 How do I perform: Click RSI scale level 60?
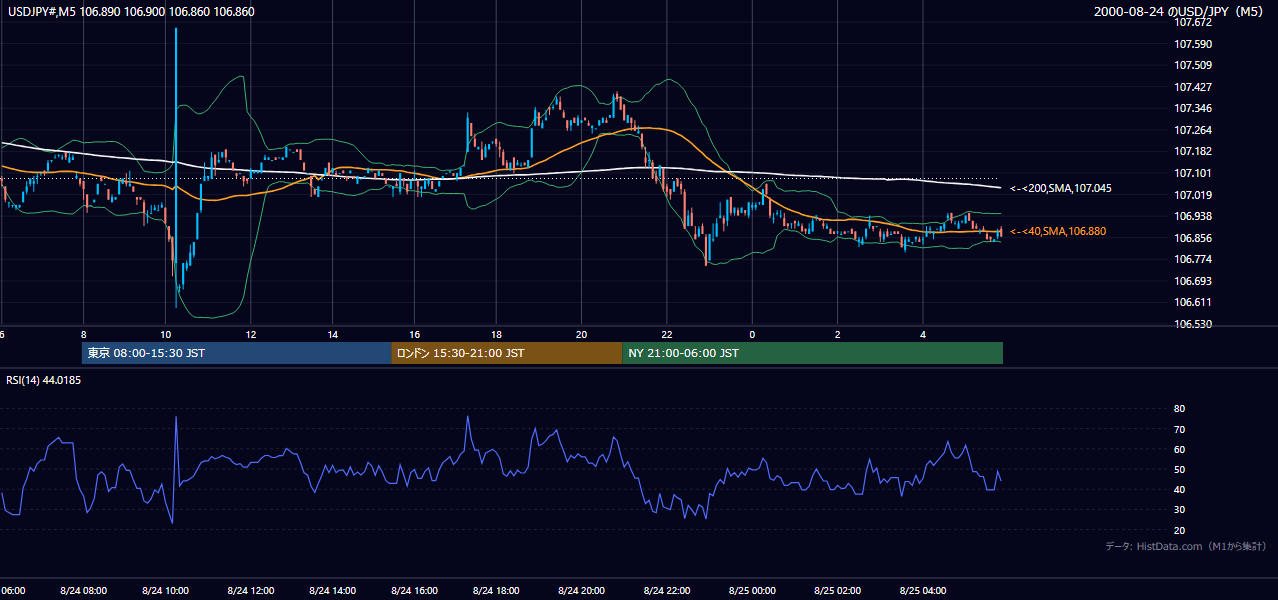pos(1179,449)
